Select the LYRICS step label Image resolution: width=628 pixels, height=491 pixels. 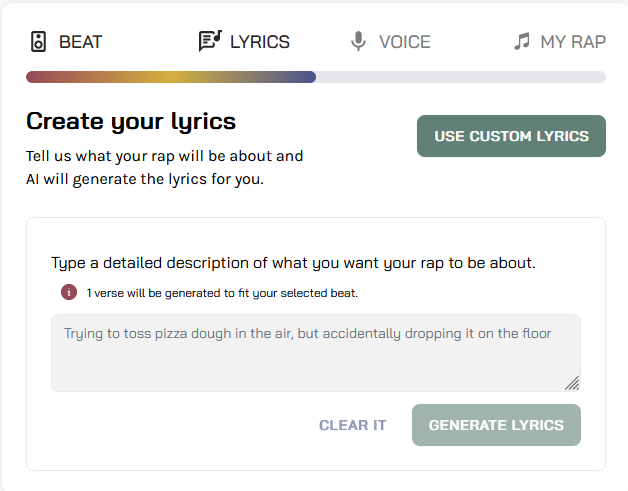(x=259, y=42)
